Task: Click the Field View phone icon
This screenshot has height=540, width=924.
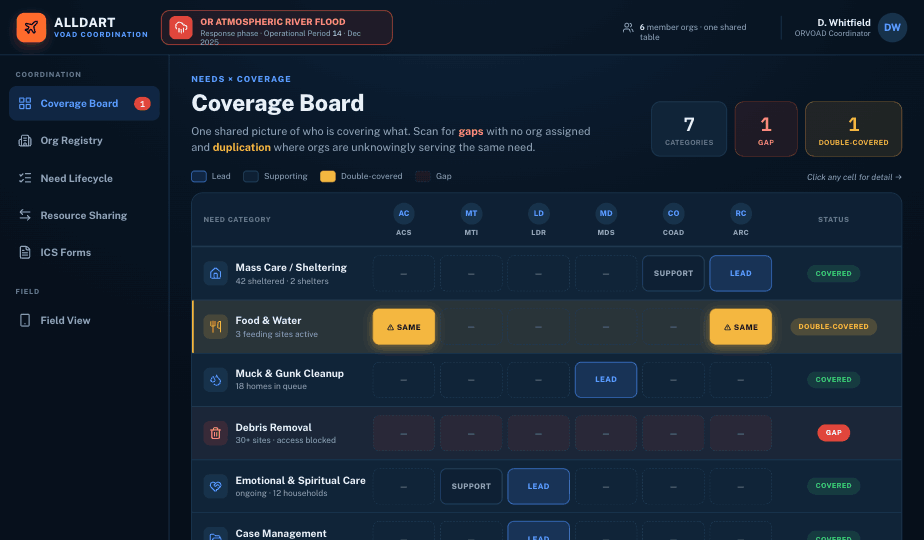Action: [x=25, y=320]
